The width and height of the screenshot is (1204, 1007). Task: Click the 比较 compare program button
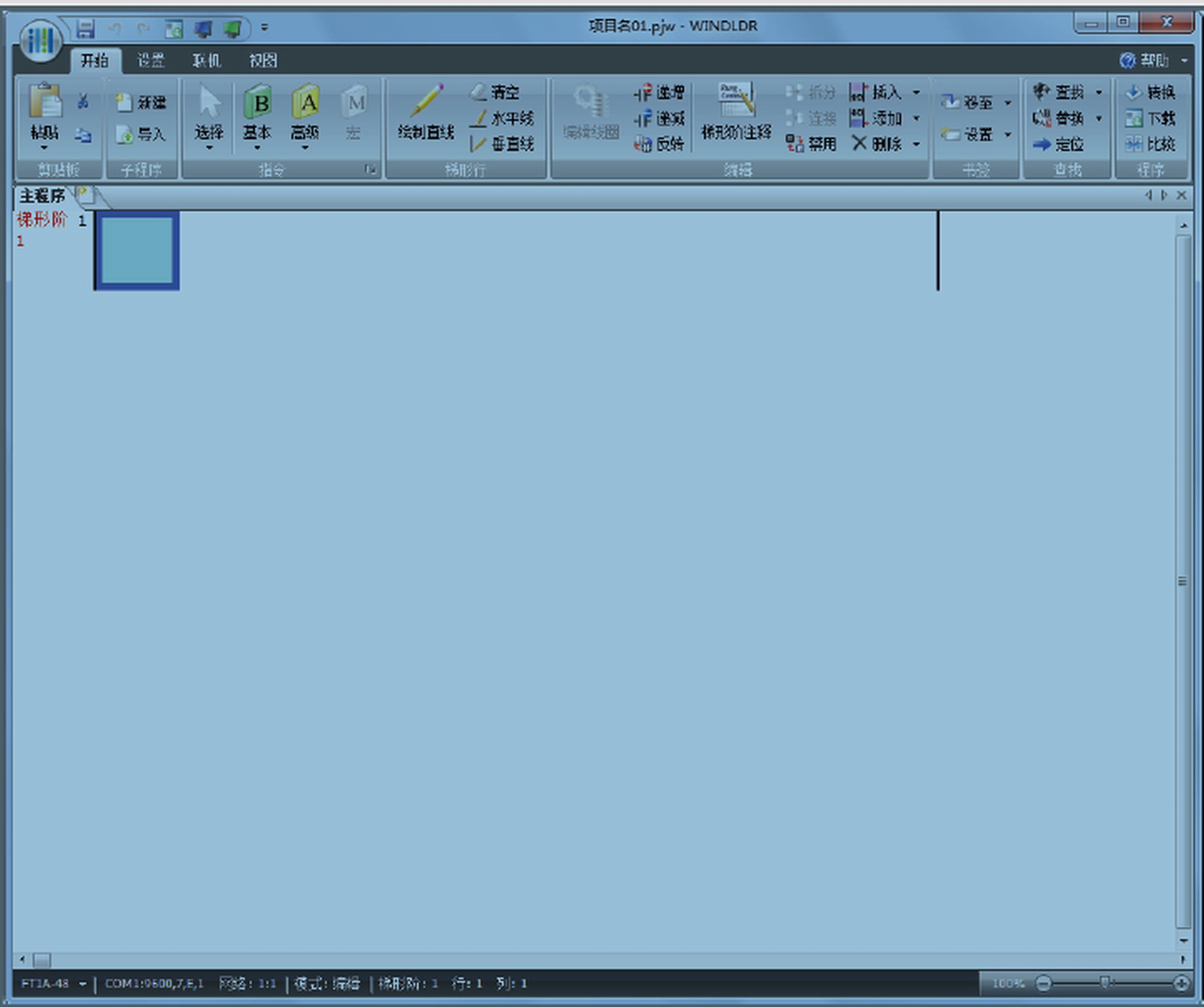click(1151, 144)
